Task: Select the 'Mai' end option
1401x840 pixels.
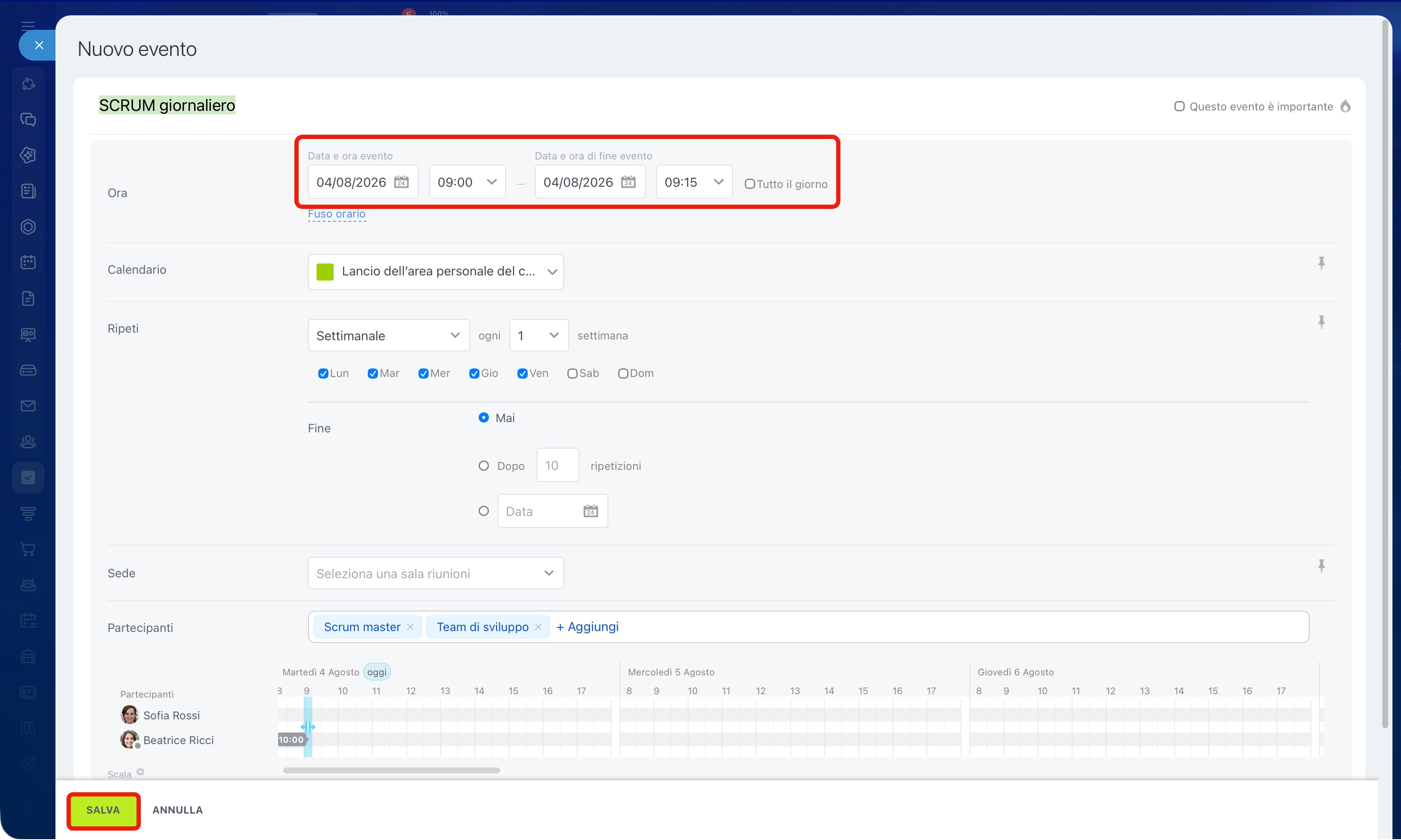Action: point(484,418)
